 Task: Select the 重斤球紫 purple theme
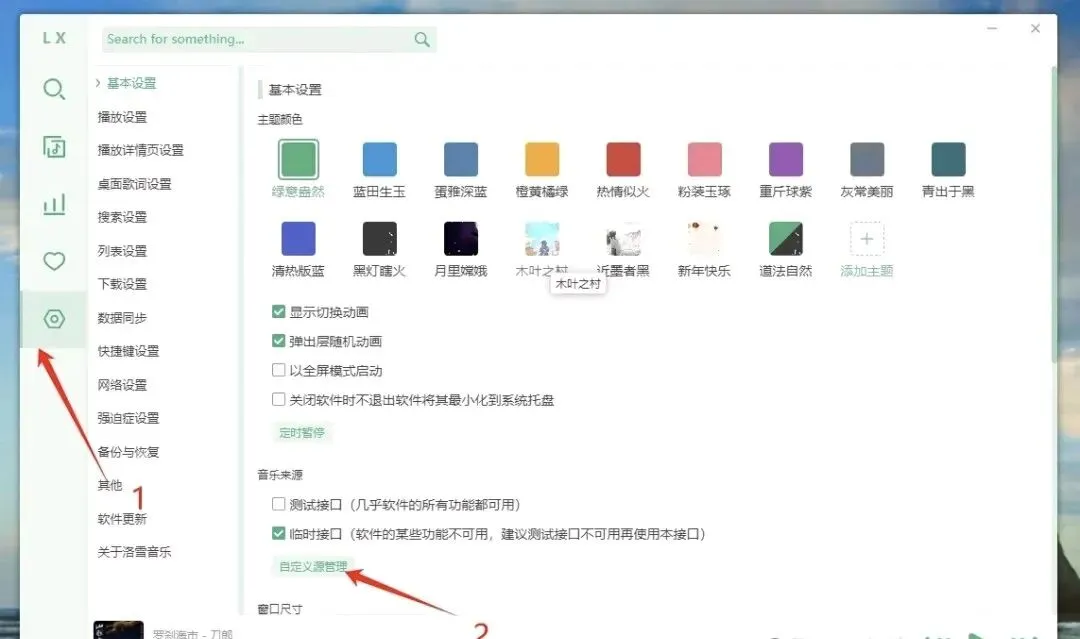786,159
